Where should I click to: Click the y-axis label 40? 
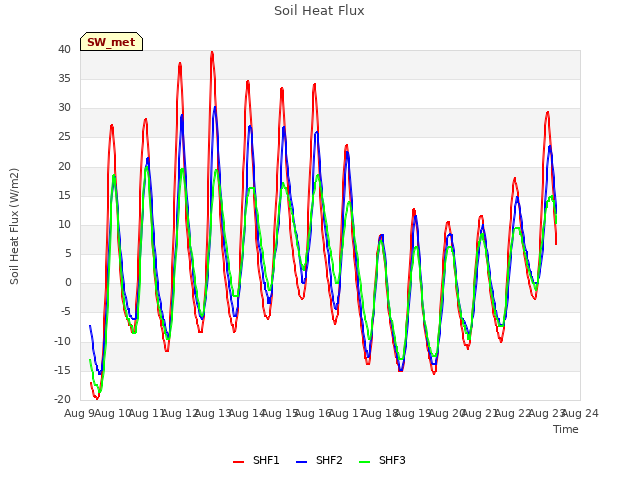(64, 49)
